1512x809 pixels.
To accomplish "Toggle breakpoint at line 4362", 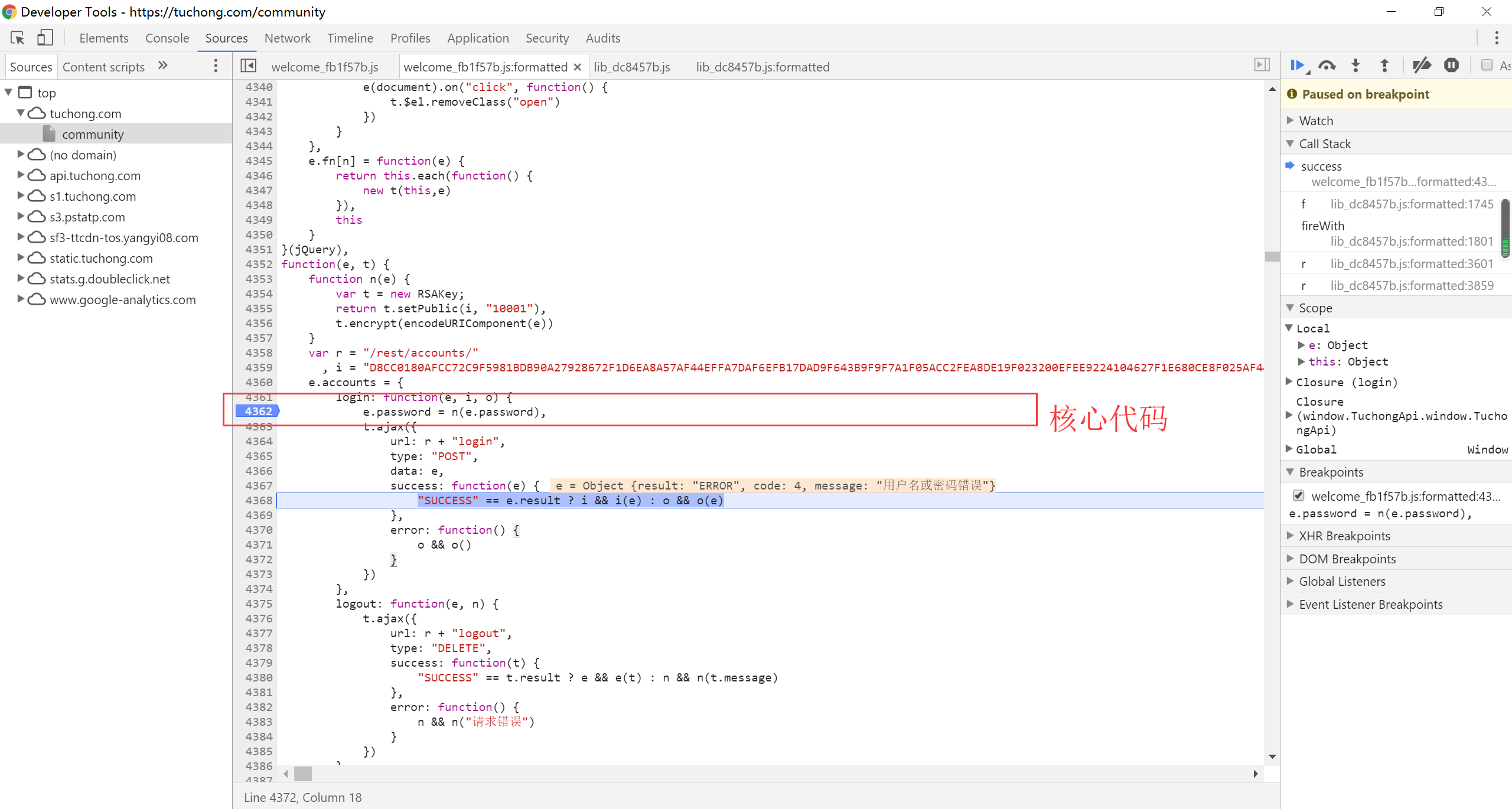I will (x=258, y=412).
